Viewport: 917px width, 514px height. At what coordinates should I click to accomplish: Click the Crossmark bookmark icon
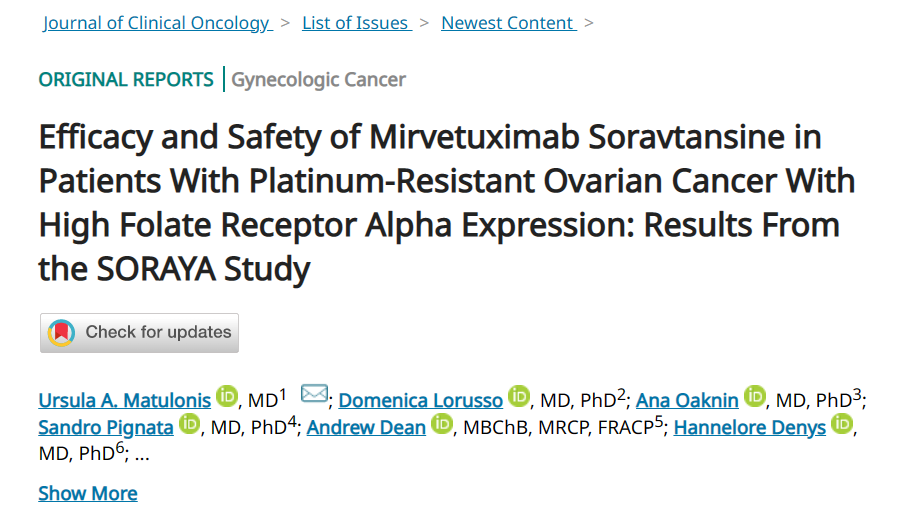pos(62,333)
